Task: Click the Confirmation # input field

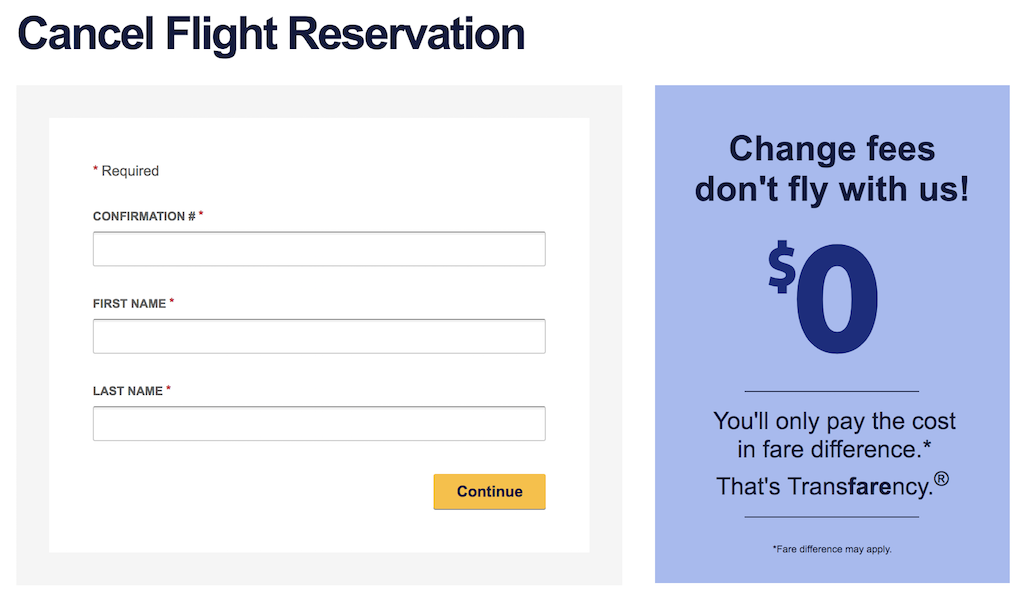Action: [319, 249]
